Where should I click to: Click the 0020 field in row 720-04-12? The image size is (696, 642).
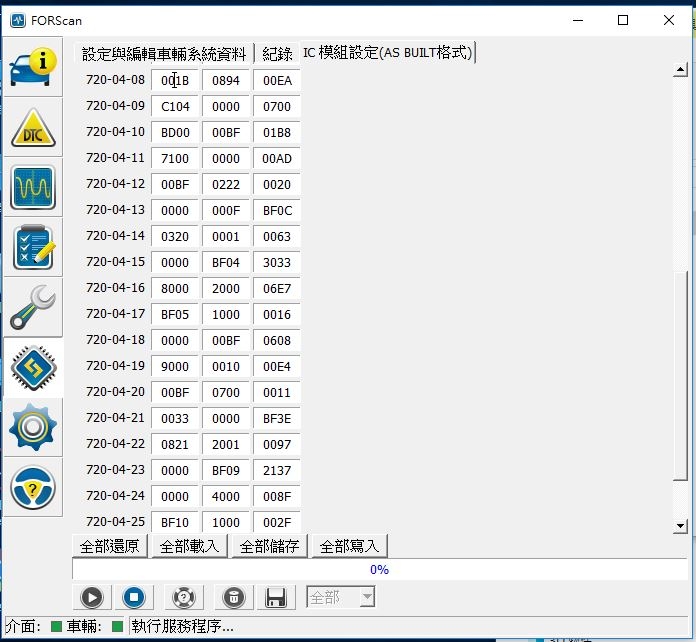277,184
